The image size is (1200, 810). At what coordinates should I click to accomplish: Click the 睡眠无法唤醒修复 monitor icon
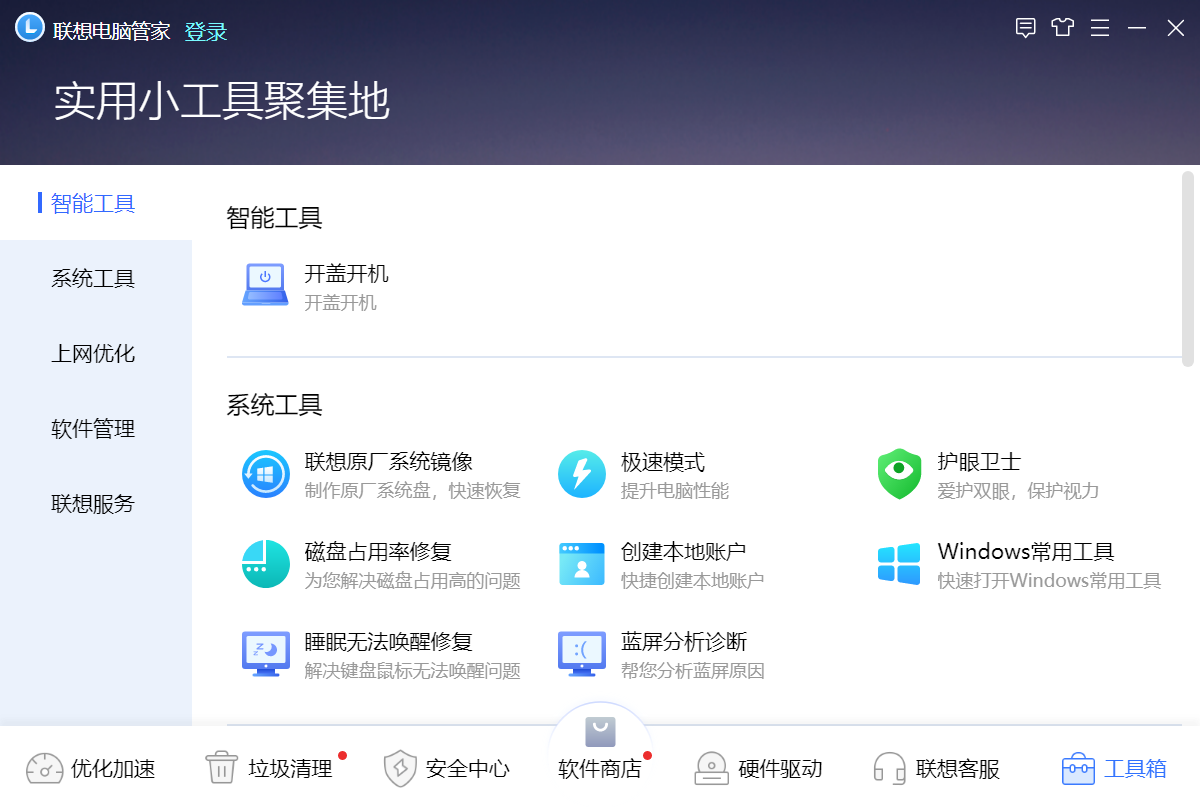click(x=266, y=654)
